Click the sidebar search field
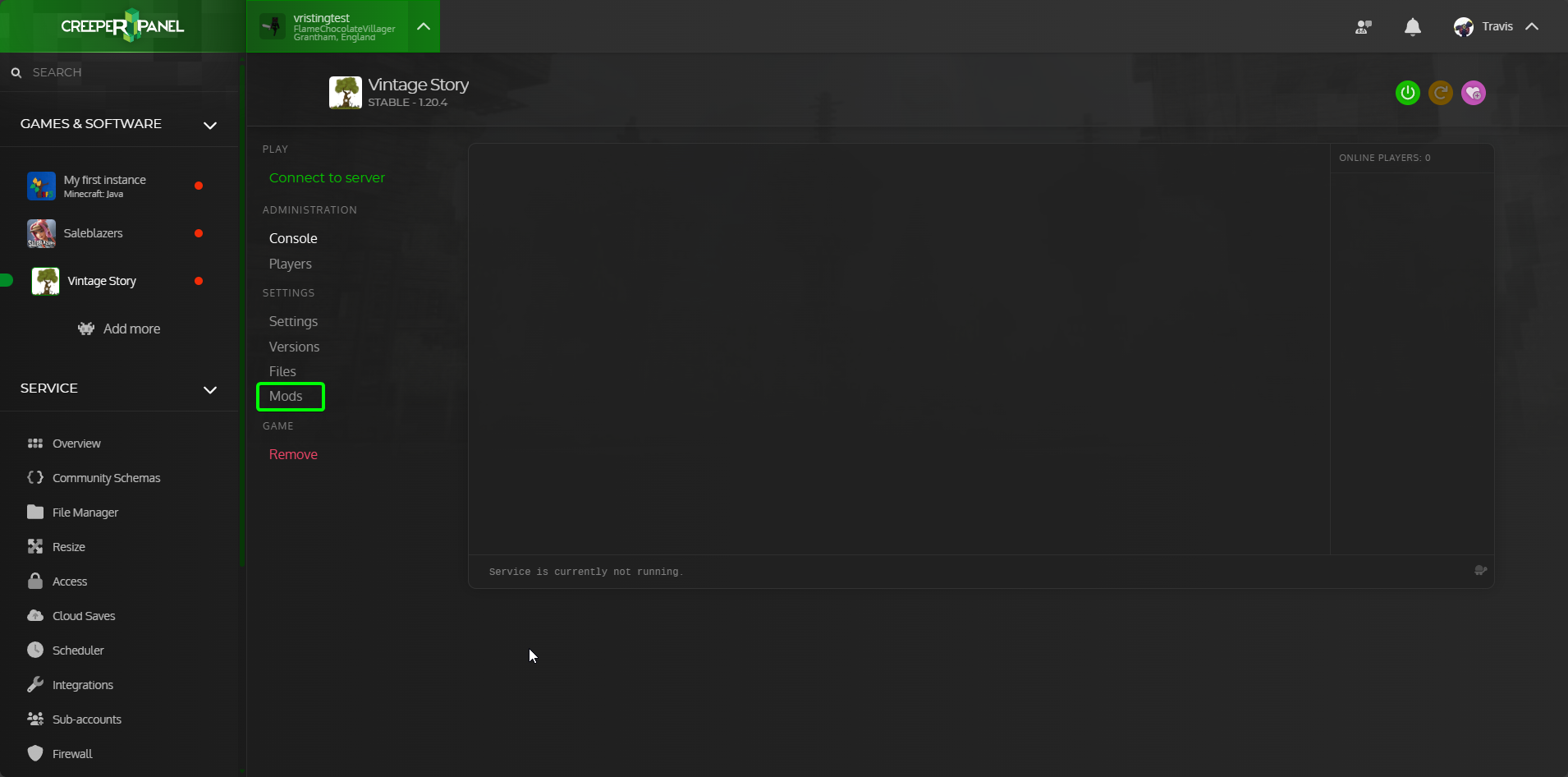Image resolution: width=1568 pixels, height=777 pixels. click(x=119, y=72)
